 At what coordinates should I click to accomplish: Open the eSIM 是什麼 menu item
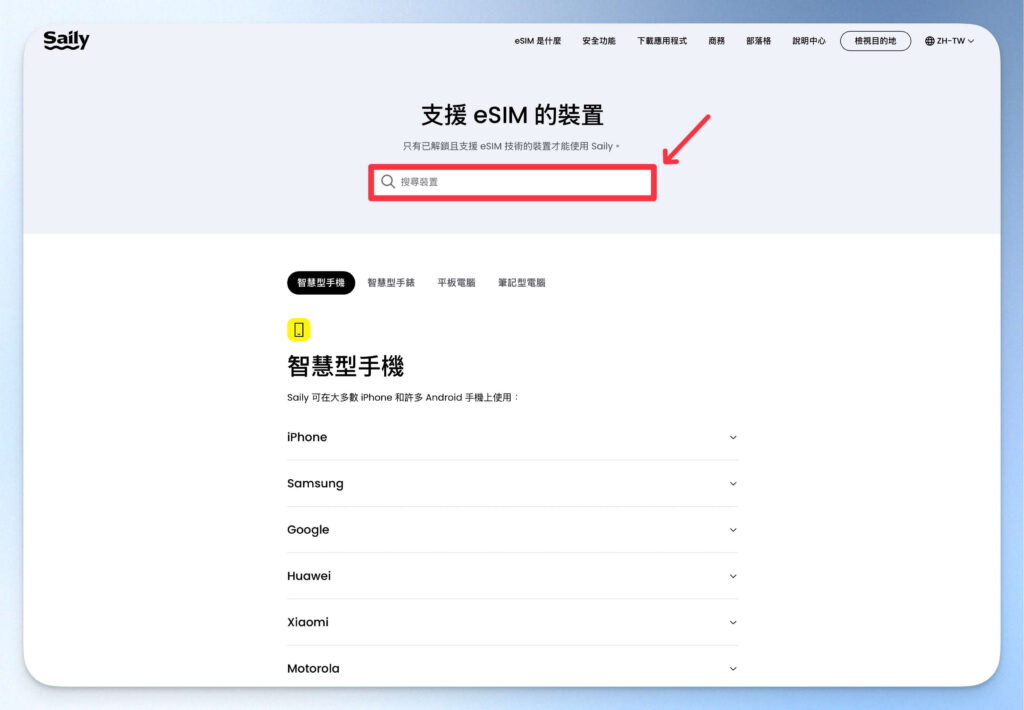pos(537,41)
